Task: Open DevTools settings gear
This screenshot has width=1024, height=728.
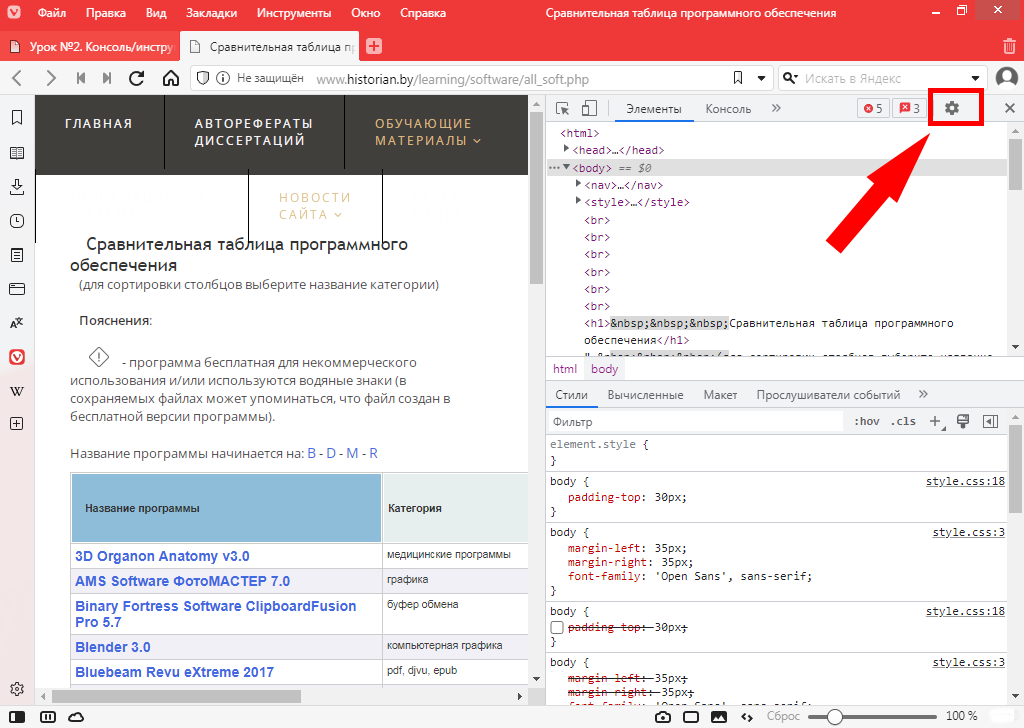Action: pyautogui.click(x=952, y=108)
